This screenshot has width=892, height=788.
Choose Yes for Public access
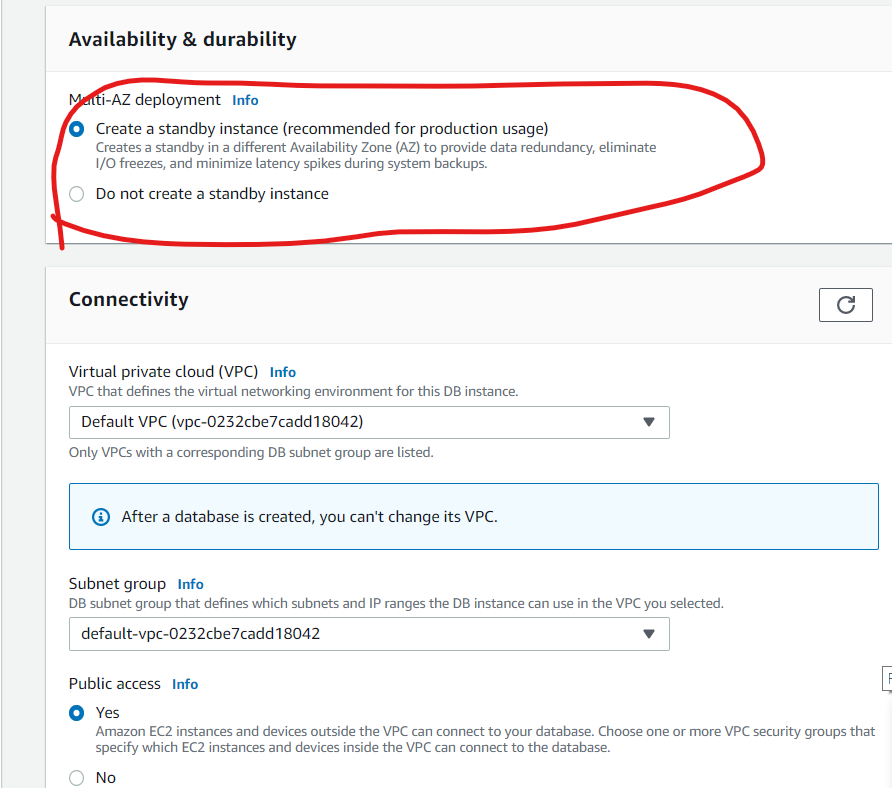click(x=76, y=713)
